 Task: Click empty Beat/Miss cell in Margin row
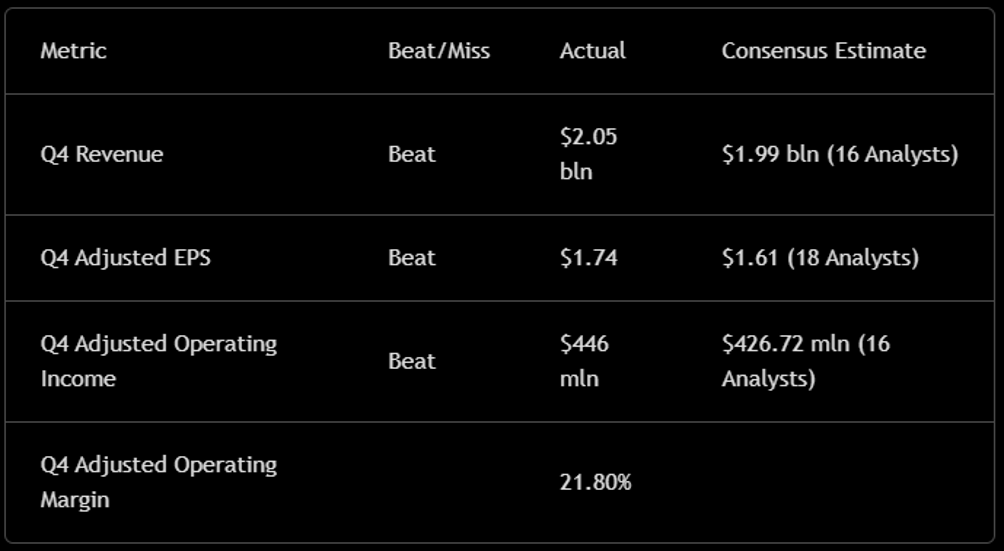(458, 482)
